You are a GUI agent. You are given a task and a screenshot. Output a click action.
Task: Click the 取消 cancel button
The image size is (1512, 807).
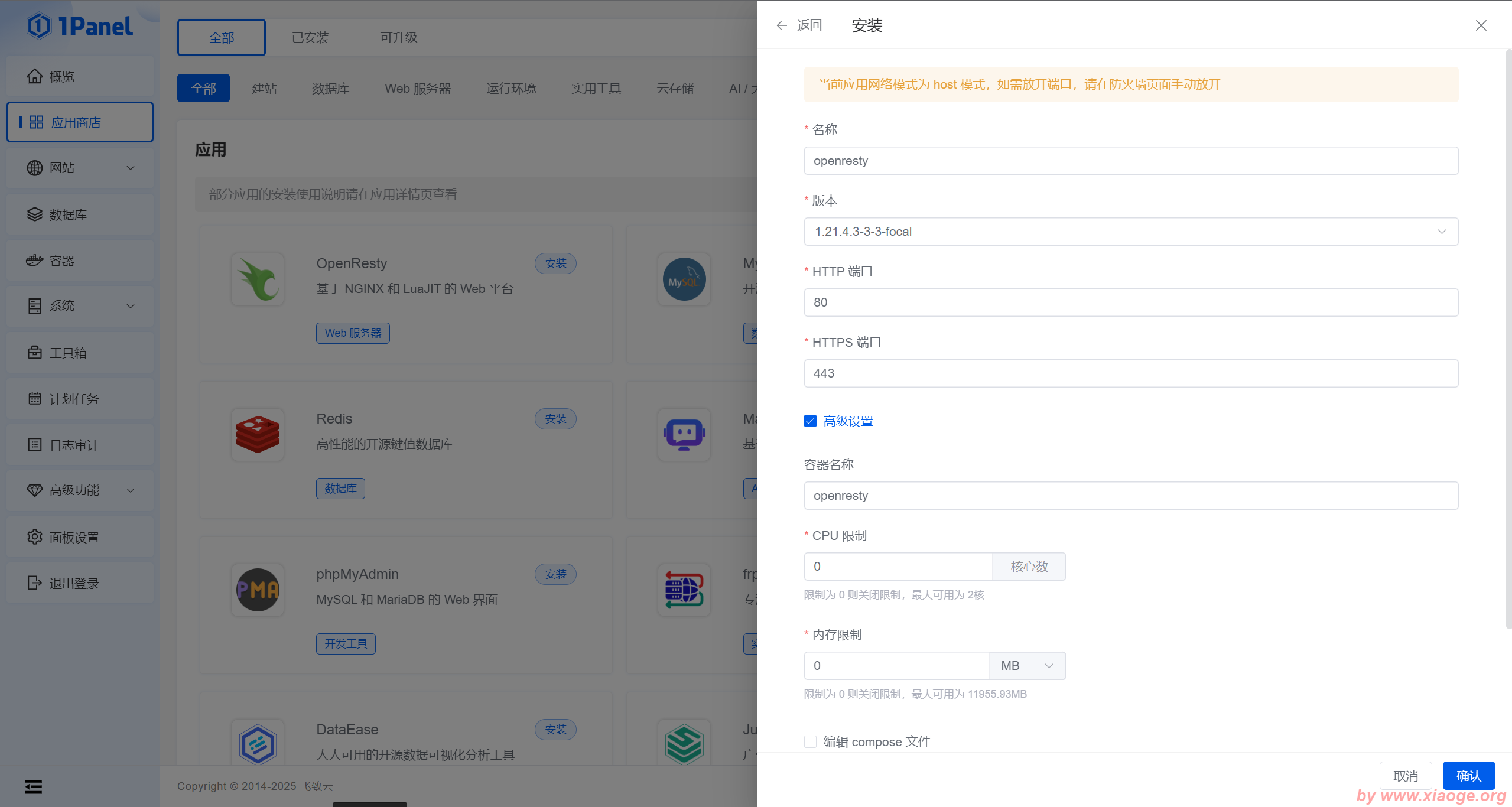(x=1405, y=776)
